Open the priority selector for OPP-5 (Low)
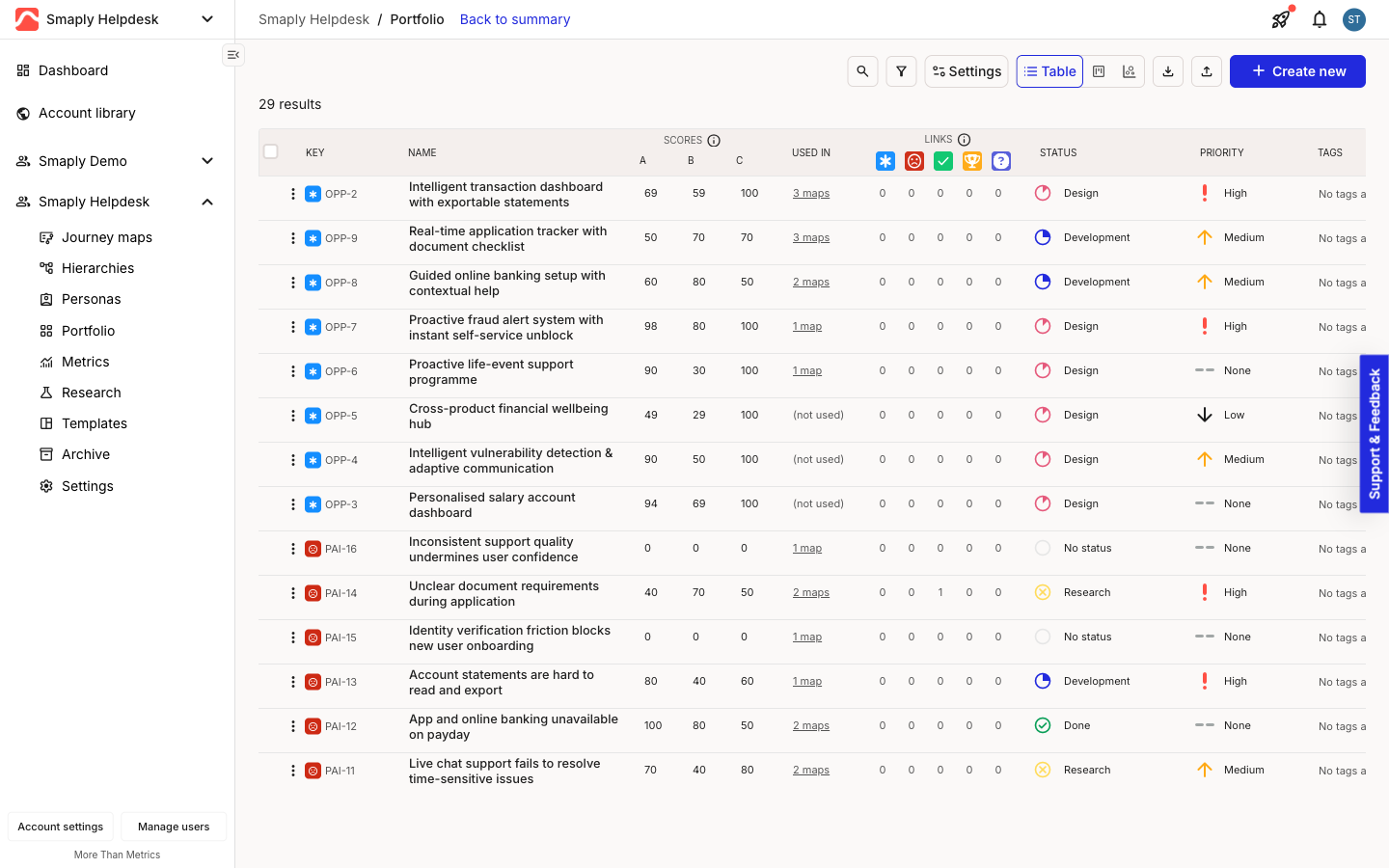The height and width of the screenshot is (868, 1389). (1220, 416)
